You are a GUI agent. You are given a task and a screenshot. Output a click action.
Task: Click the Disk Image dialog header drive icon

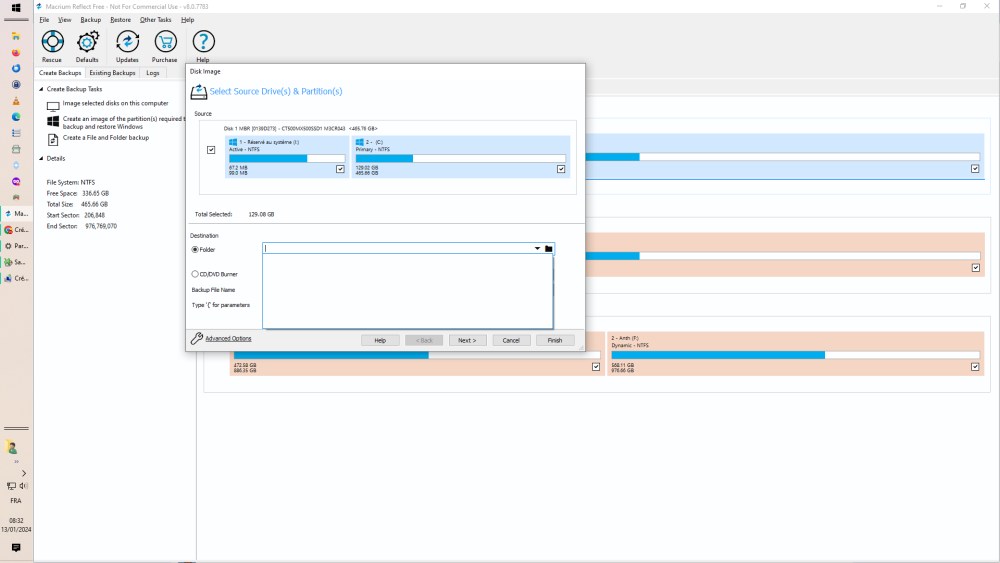tap(199, 92)
